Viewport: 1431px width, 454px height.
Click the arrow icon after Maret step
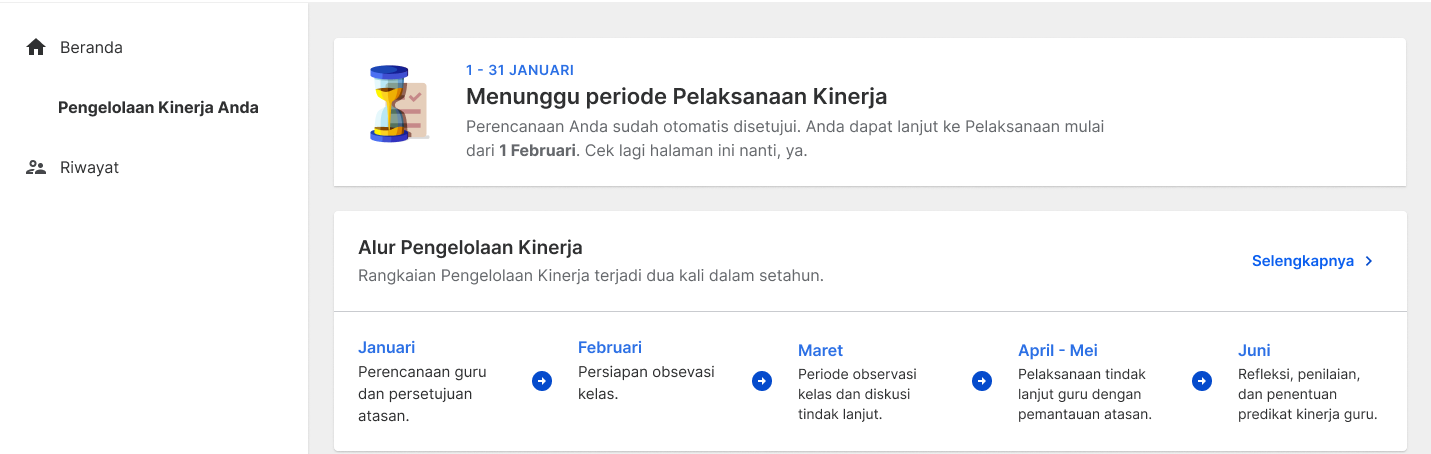click(x=982, y=381)
